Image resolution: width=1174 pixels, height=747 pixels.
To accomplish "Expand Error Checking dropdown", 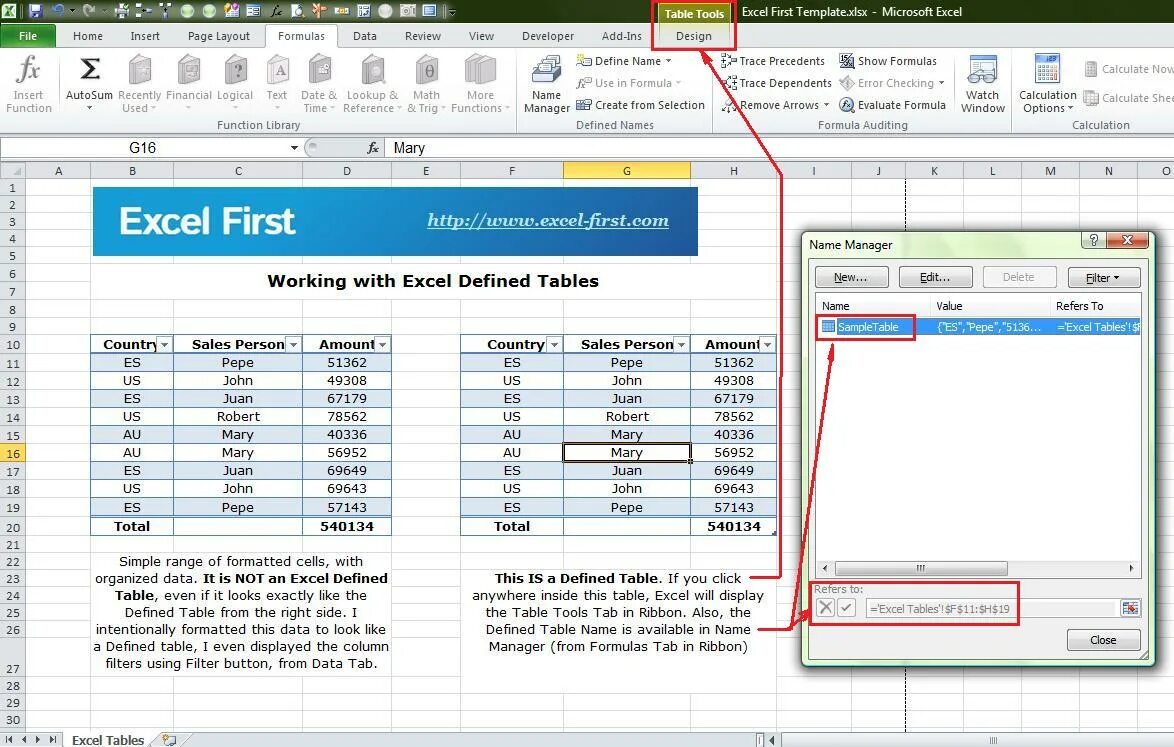I will point(941,83).
